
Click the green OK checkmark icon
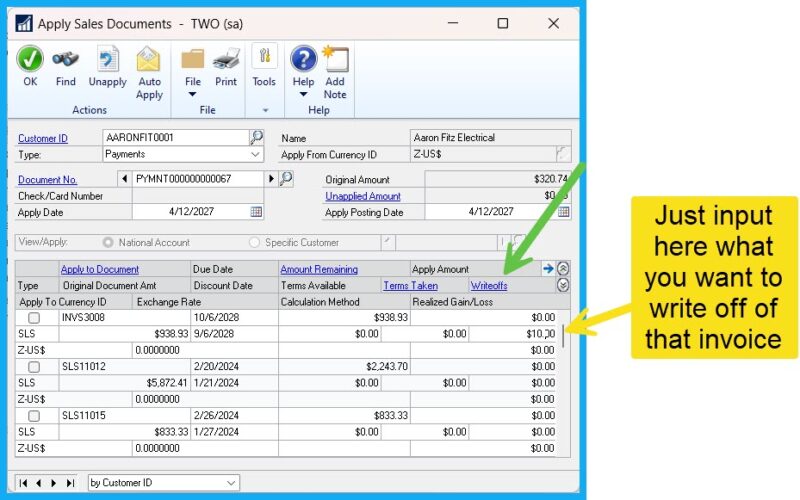30,59
